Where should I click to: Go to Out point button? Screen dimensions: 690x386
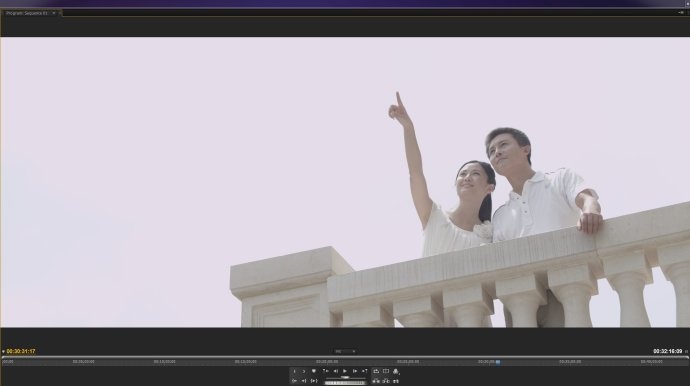304,381
